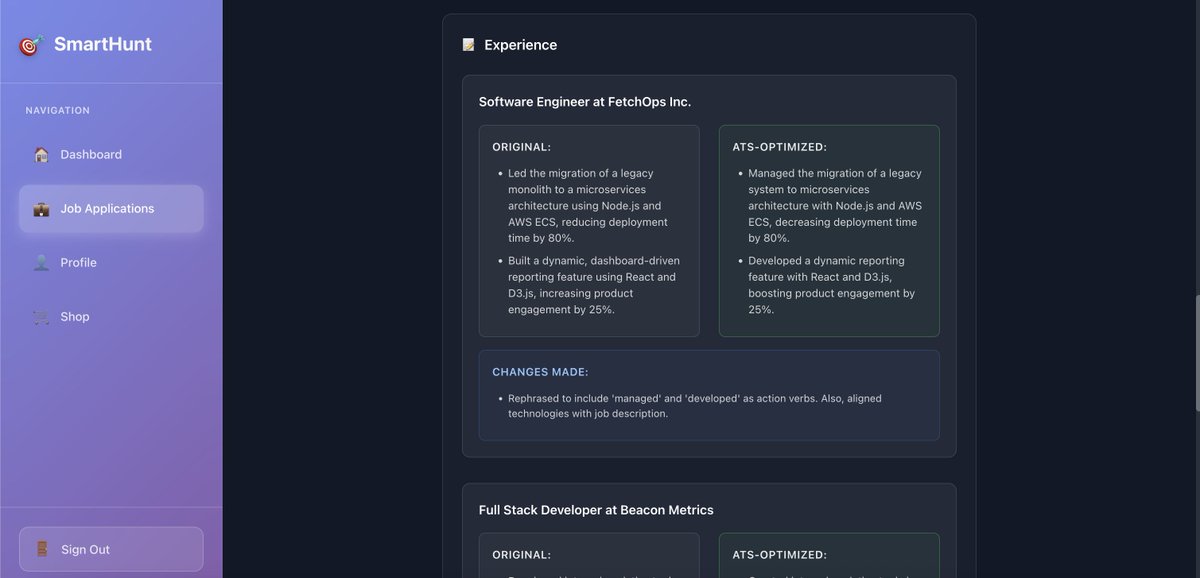Select the ATS-OPTIMIZED panel for FetchOps
The image size is (1200, 578).
tap(829, 230)
